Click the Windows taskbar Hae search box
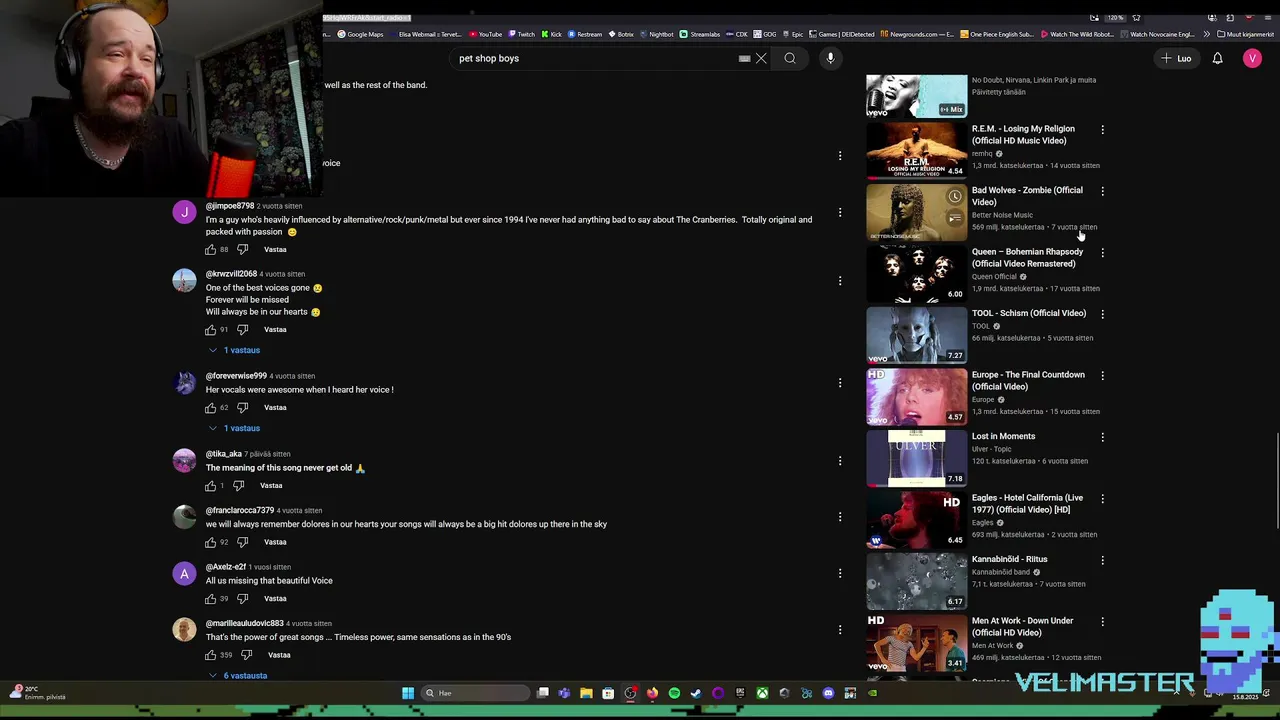Image resolution: width=1280 pixels, height=720 pixels. pos(477,693)
